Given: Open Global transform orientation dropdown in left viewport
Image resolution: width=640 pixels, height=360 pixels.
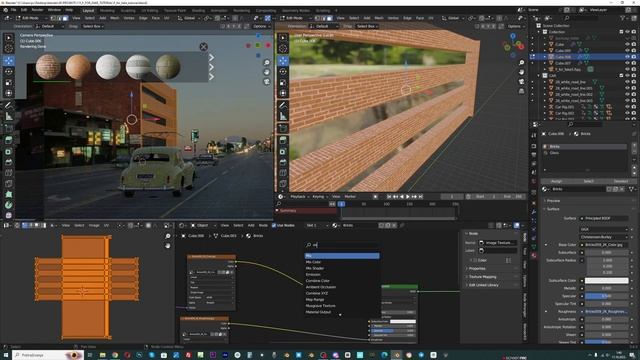Looking at the screenshot, I should tap(188, 18).
